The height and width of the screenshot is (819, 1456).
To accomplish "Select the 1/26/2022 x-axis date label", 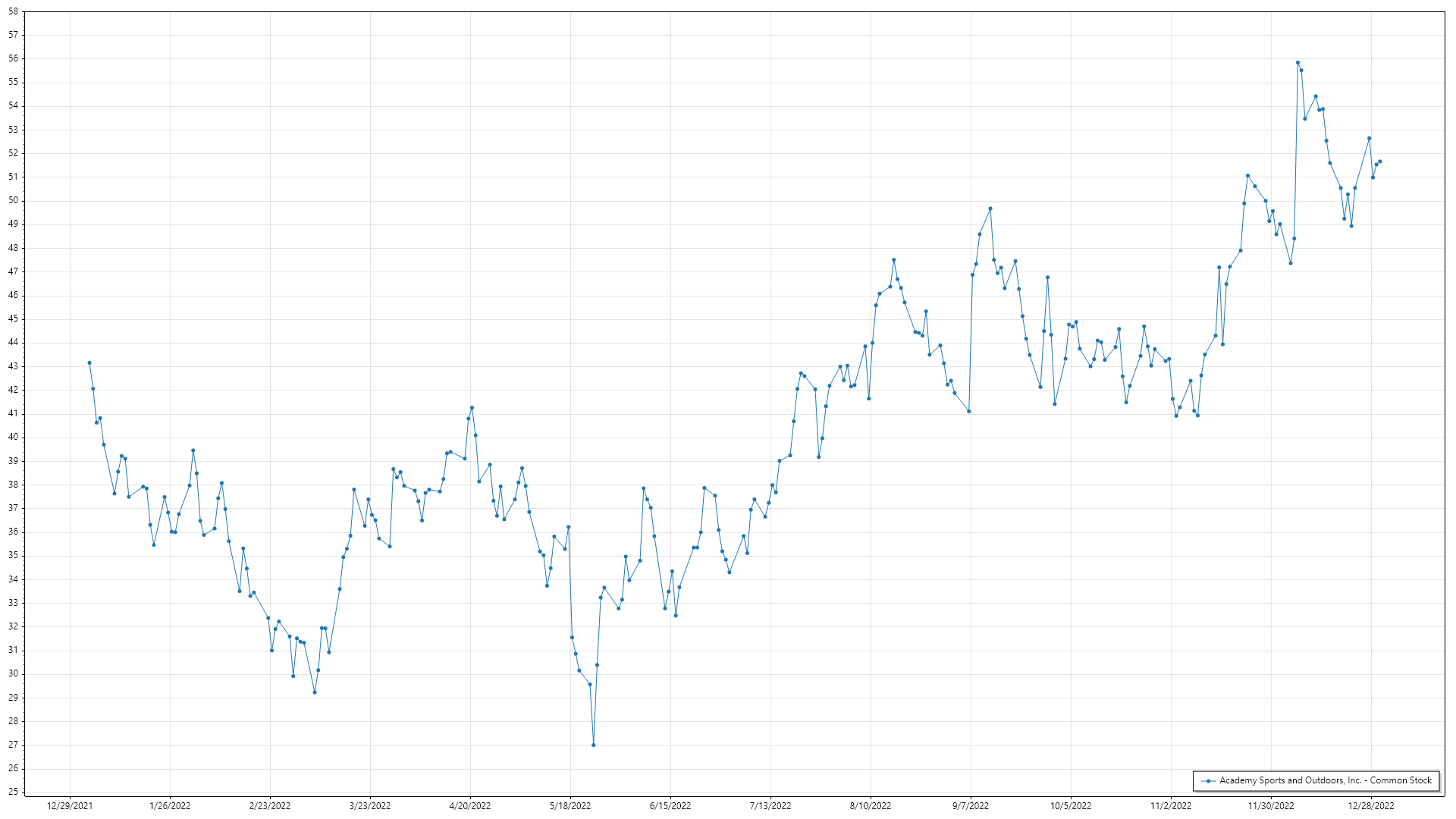I will point(170,806).
